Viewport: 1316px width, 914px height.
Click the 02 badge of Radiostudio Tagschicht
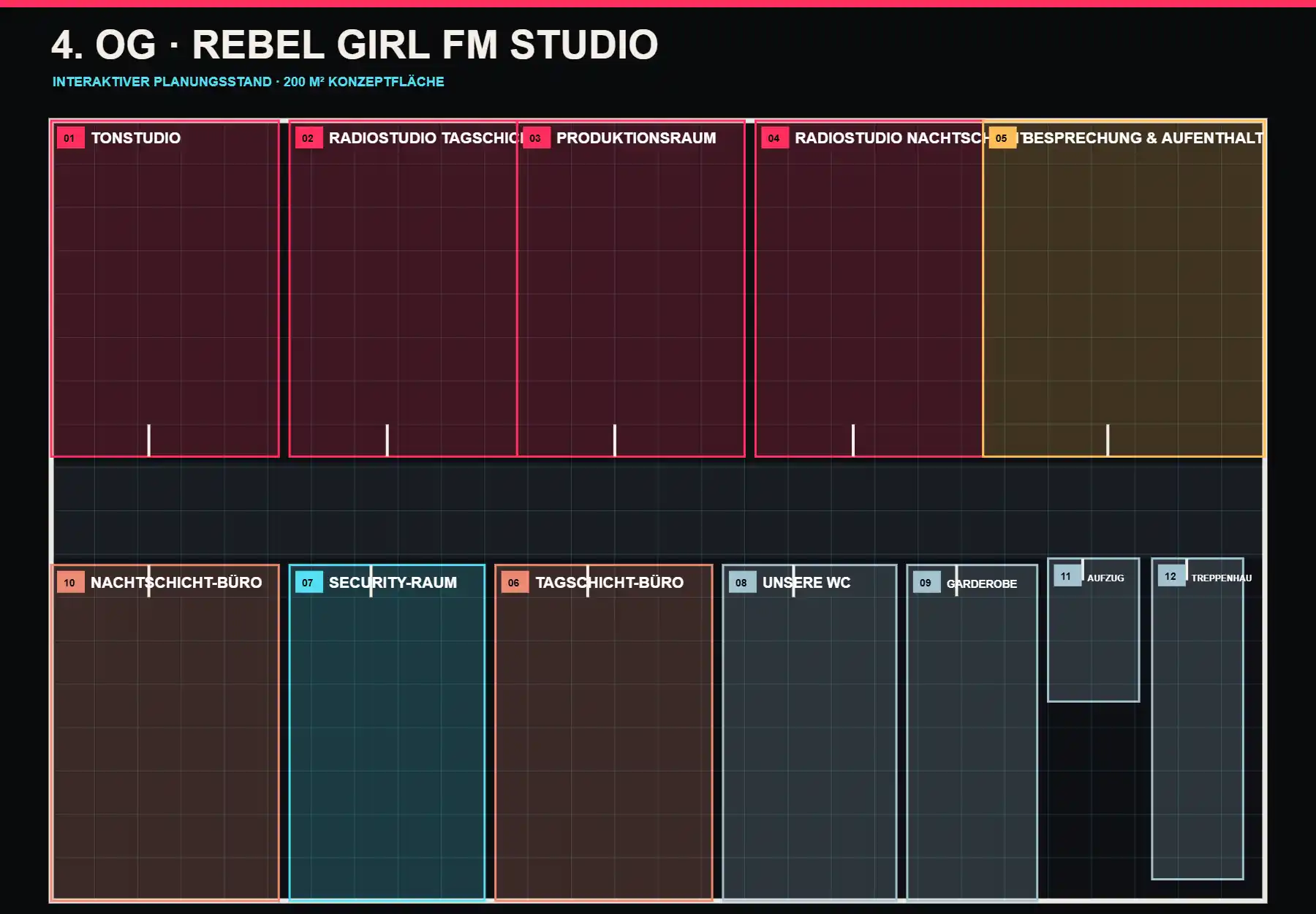pos(309,138)
